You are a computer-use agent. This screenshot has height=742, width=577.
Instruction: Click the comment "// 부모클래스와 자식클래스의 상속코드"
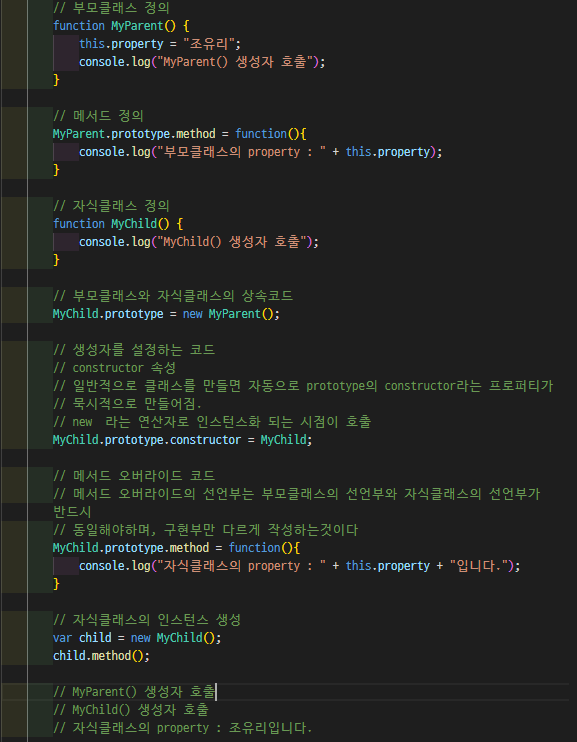(173, 296)
